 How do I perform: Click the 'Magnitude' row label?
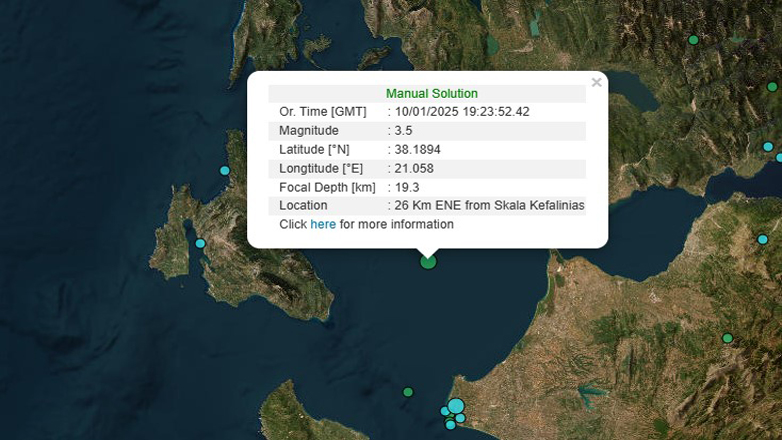[x=309, y=131]
